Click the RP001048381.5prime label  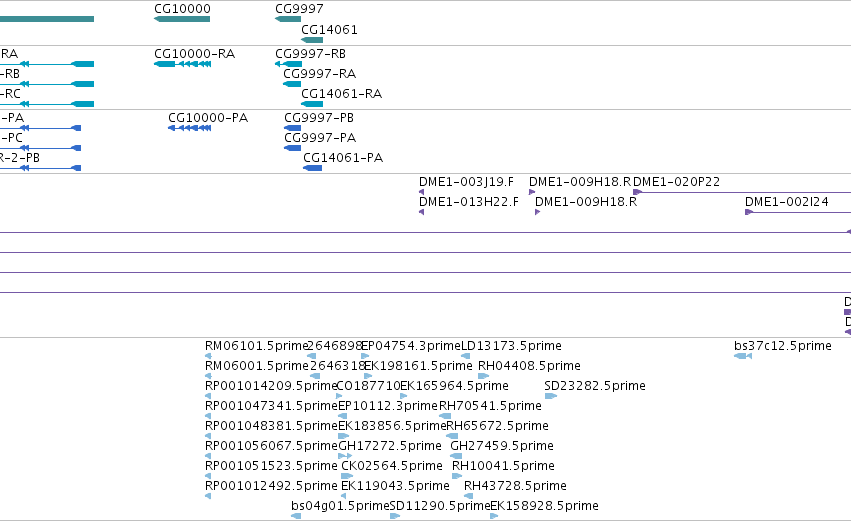tap(271, 426)
